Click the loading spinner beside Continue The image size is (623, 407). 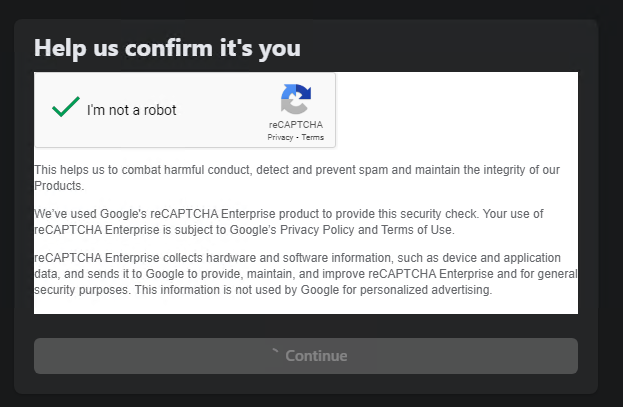point(275,351)
